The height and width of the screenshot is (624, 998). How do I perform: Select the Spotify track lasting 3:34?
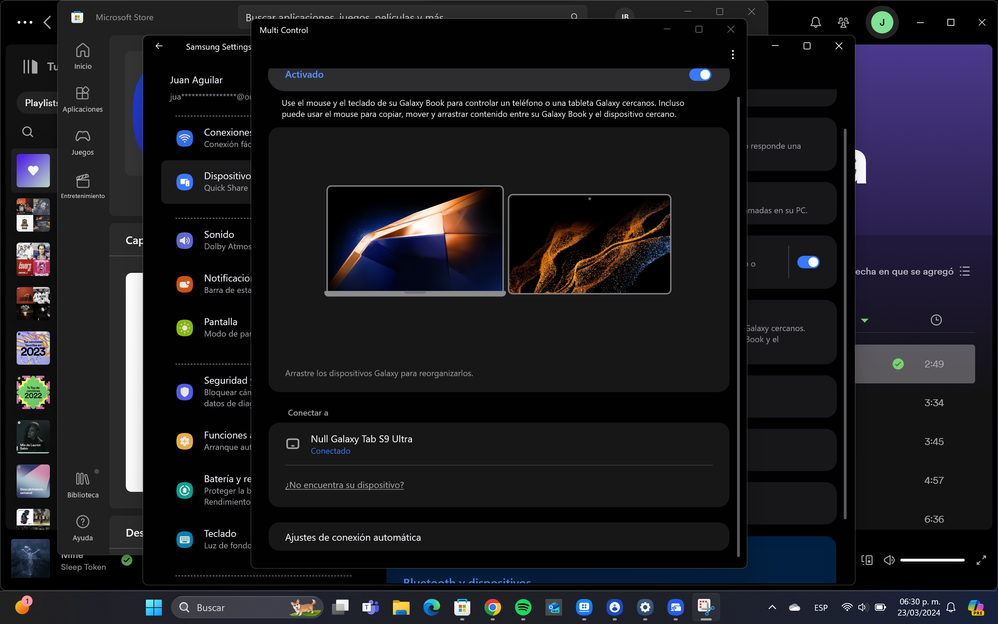pos(915,403)
